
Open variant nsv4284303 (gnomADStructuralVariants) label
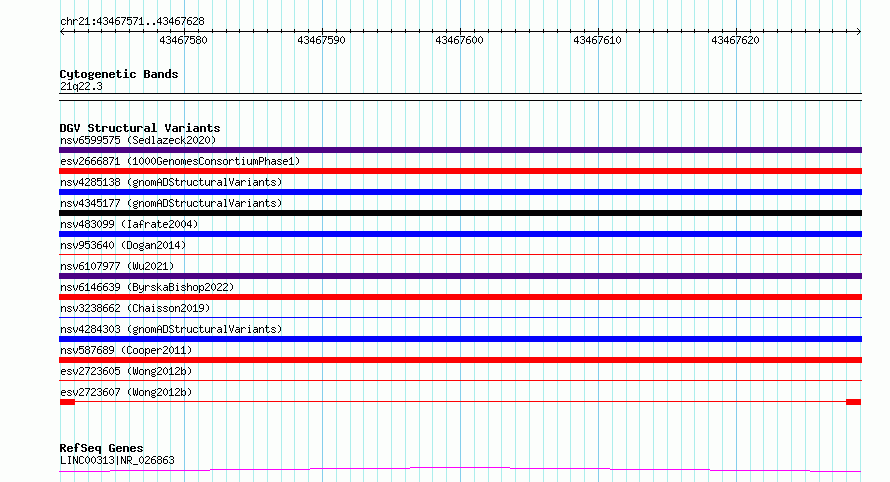[x=171, y=329]
